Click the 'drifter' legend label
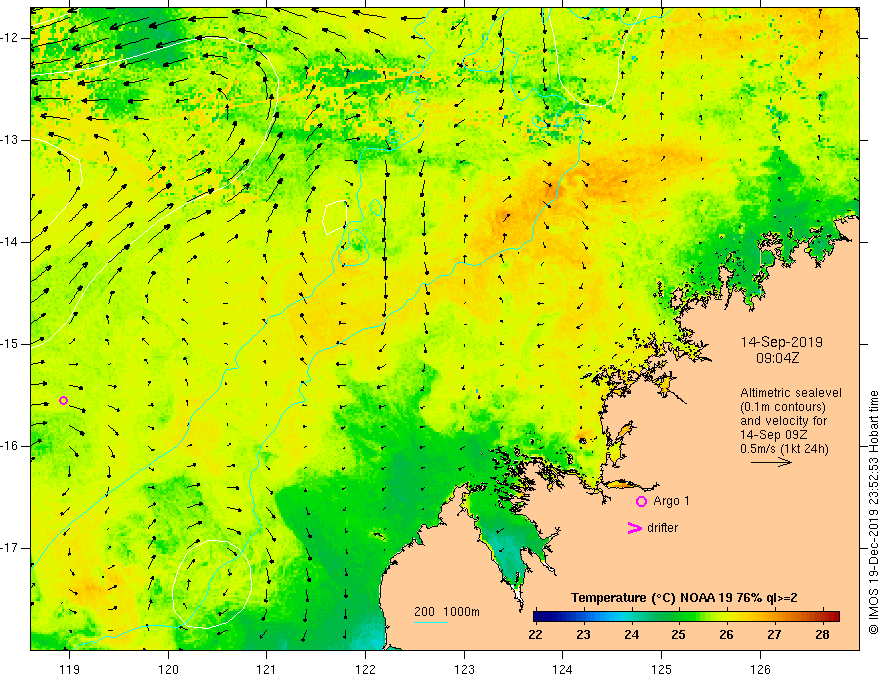The width and height of the screenshot is (880, 680). 662,528
